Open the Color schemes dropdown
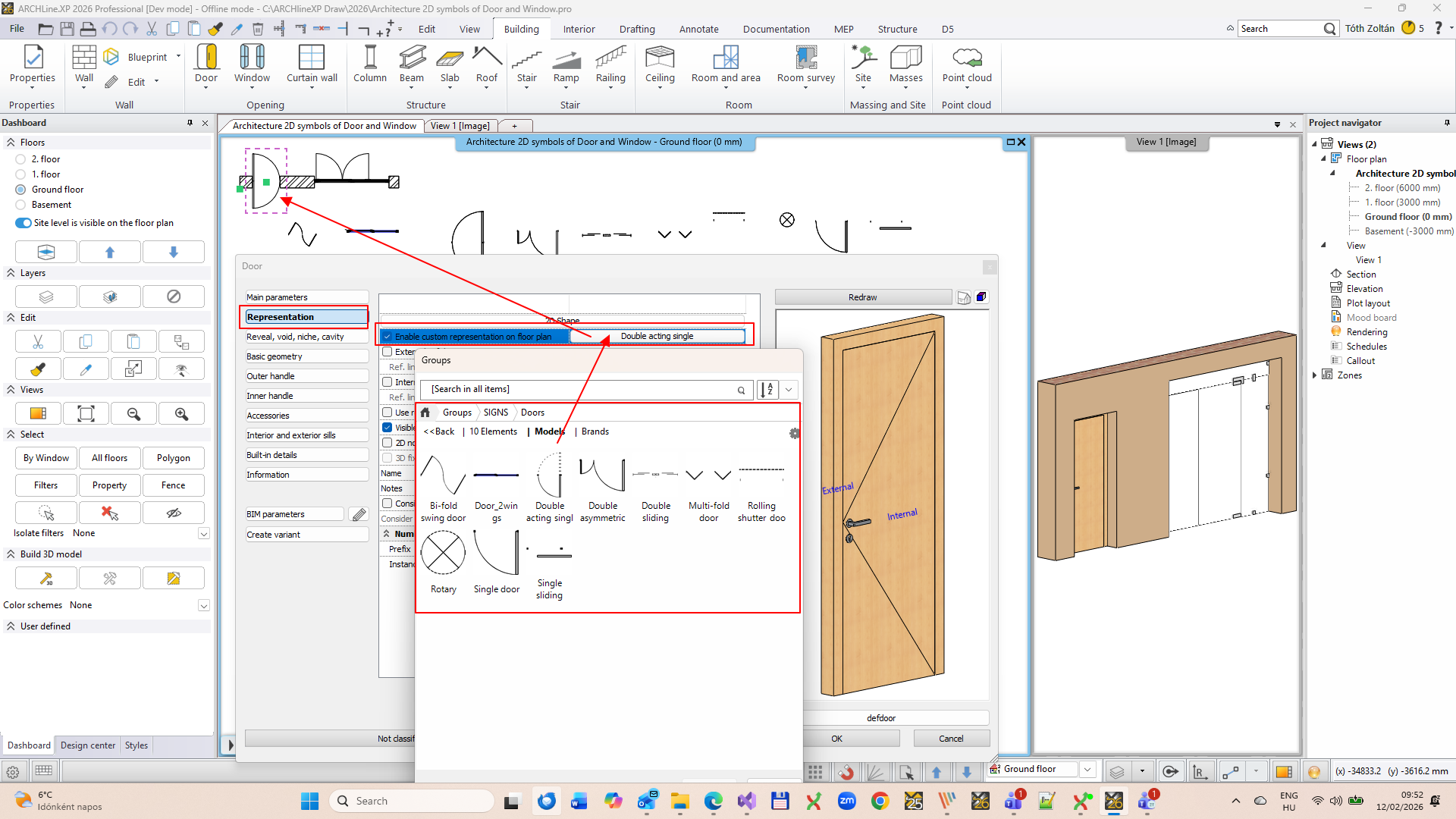The height and width of the screenshot is (819, 1456). coord(203,605)
